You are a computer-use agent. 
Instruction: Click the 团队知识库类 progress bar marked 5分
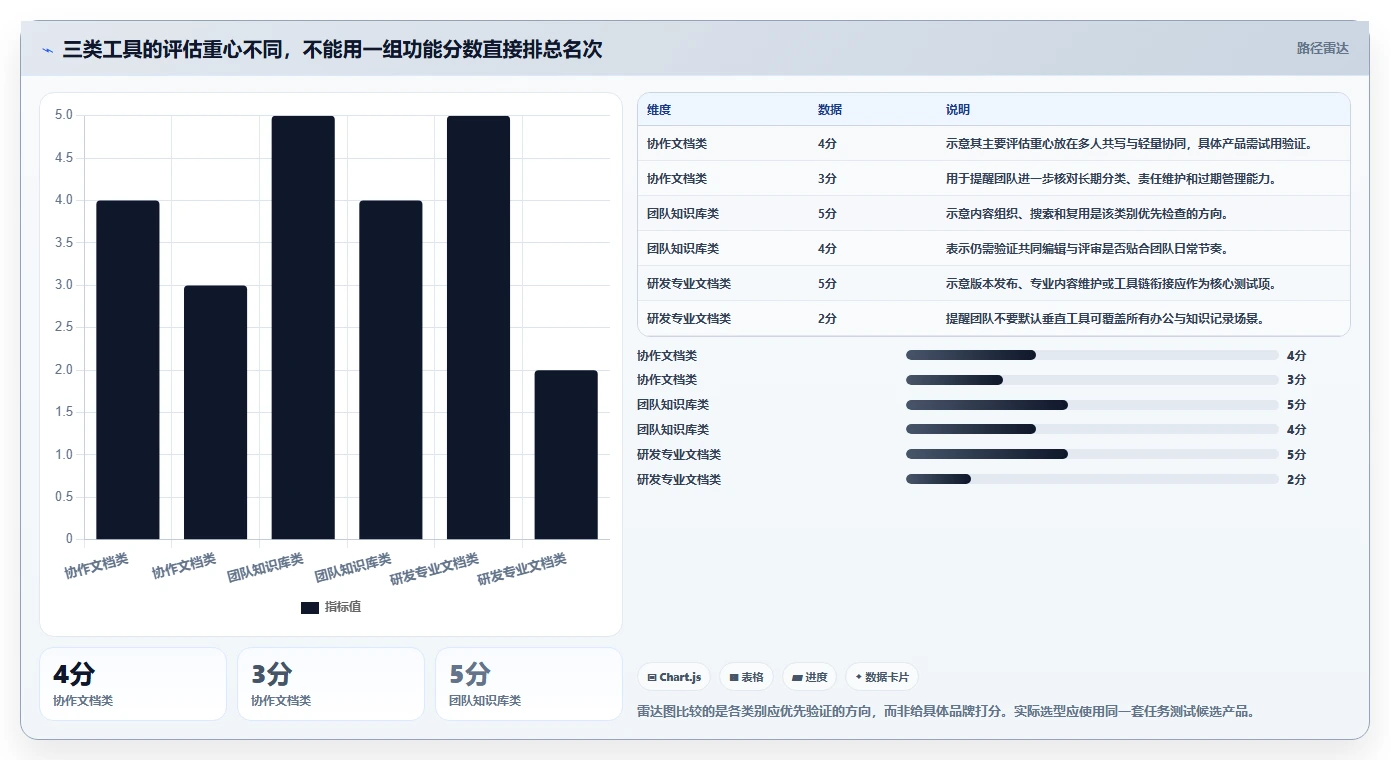pos(1092,405)
